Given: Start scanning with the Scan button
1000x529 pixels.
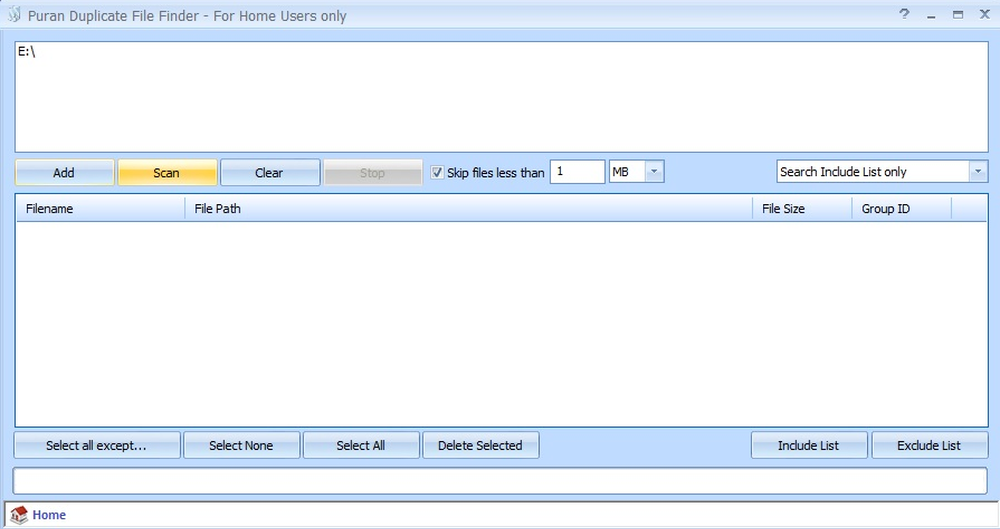Looking at the screenshot, I should point(167,172).
